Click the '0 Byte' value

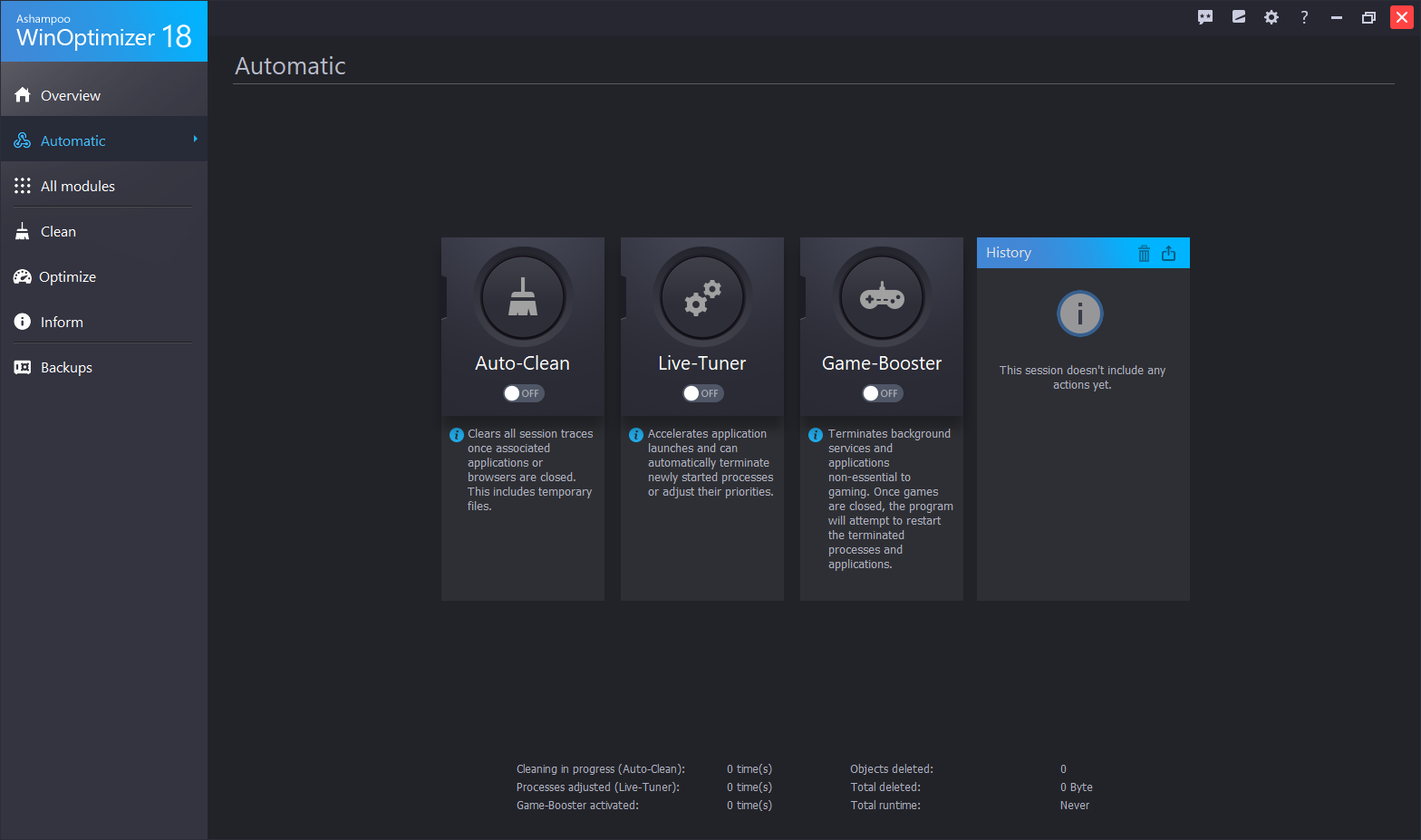[x=1077, y=787]
